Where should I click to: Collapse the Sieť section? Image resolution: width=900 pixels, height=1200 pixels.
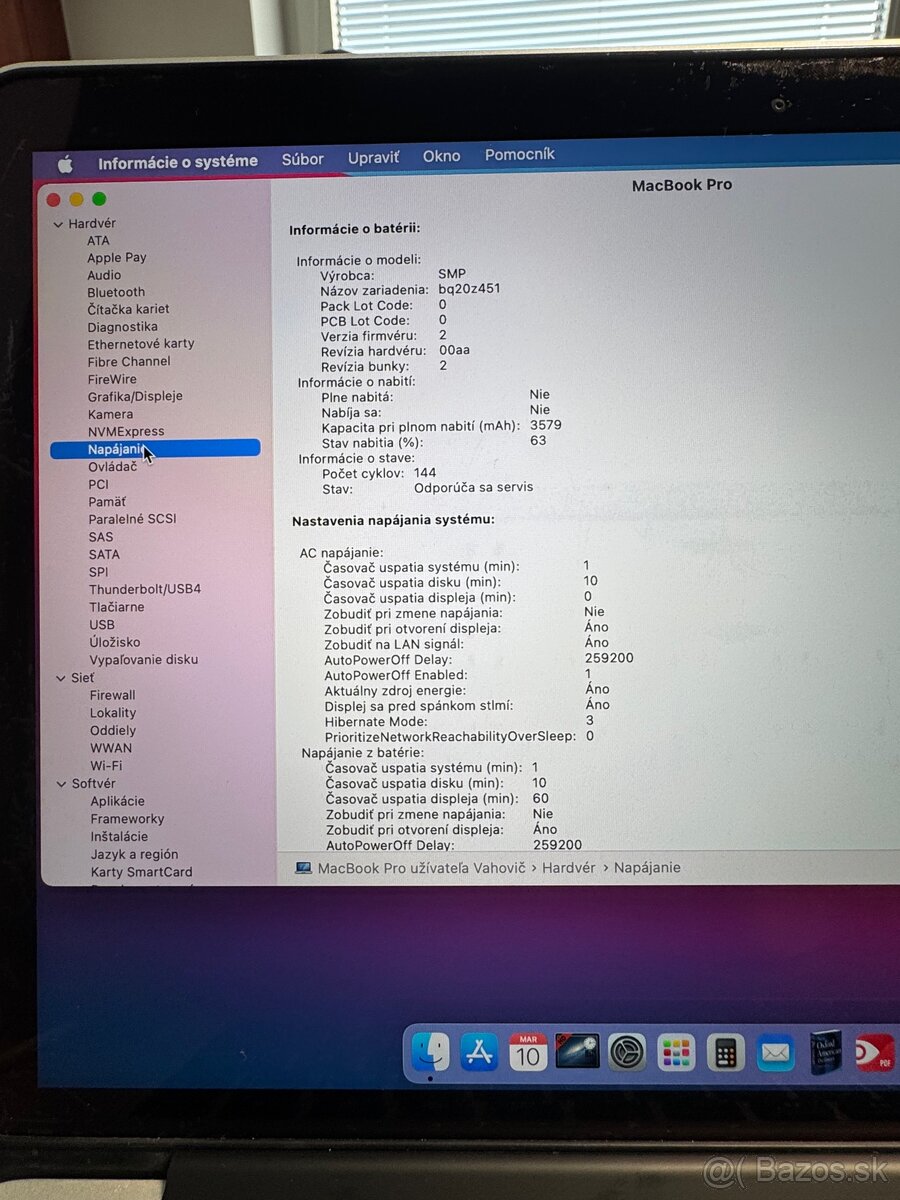(x=61, y=677)
